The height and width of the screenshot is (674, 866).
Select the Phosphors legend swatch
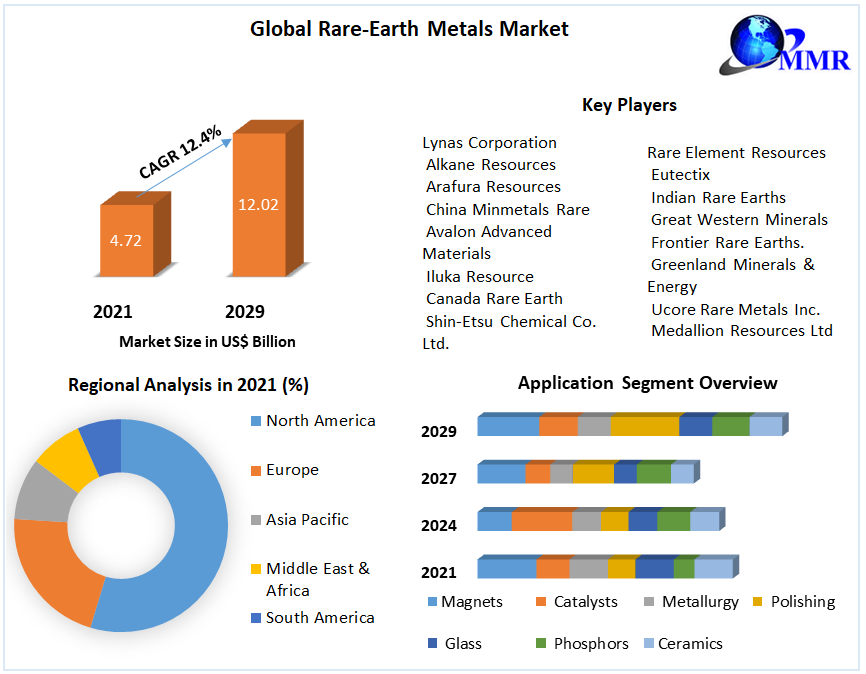[543, 644]
